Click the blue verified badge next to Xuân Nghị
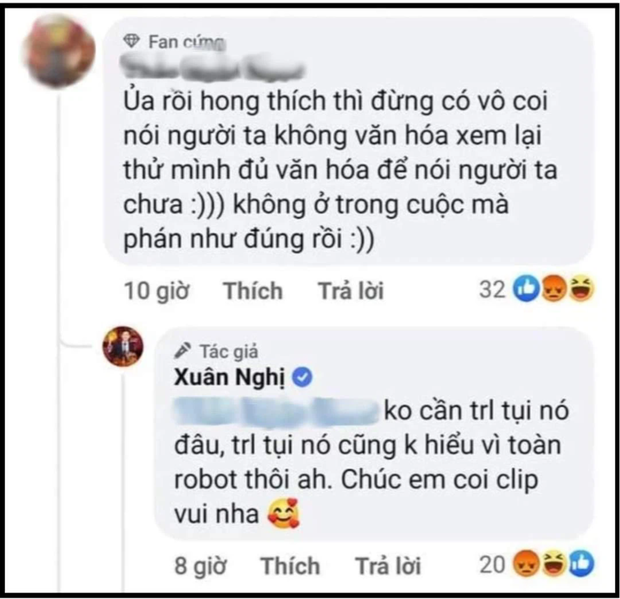Image resolution: width=620 pixels, height=599 pixels. pyautogui.click(x=302, y=378)
